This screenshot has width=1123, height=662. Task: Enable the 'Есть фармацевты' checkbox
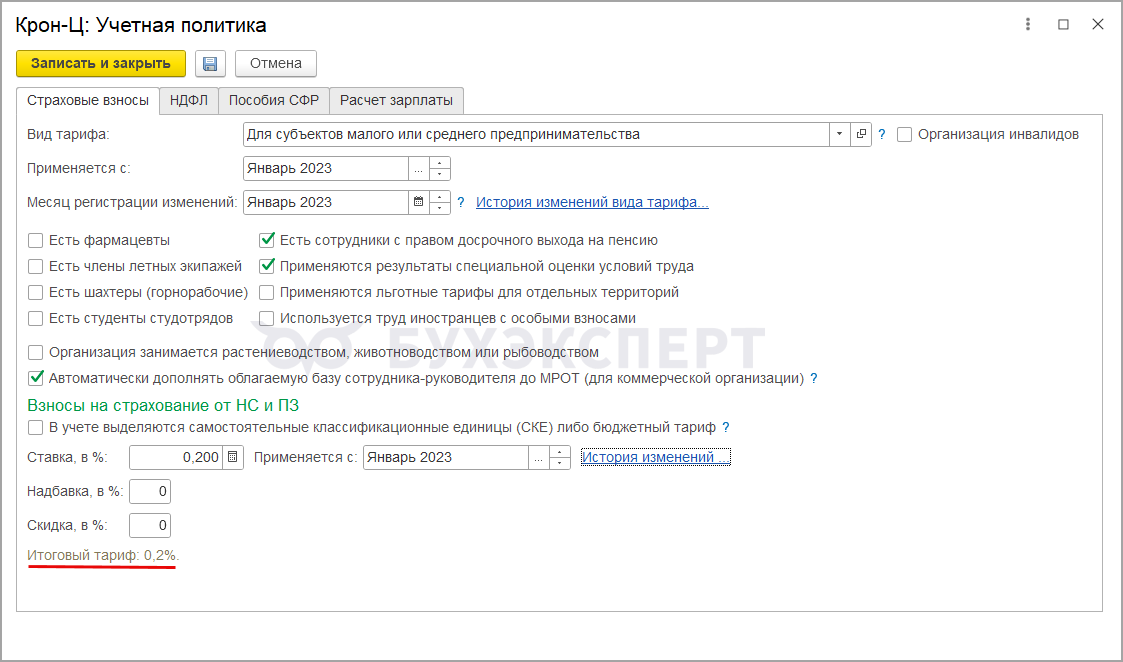click(x=36, y=240)
